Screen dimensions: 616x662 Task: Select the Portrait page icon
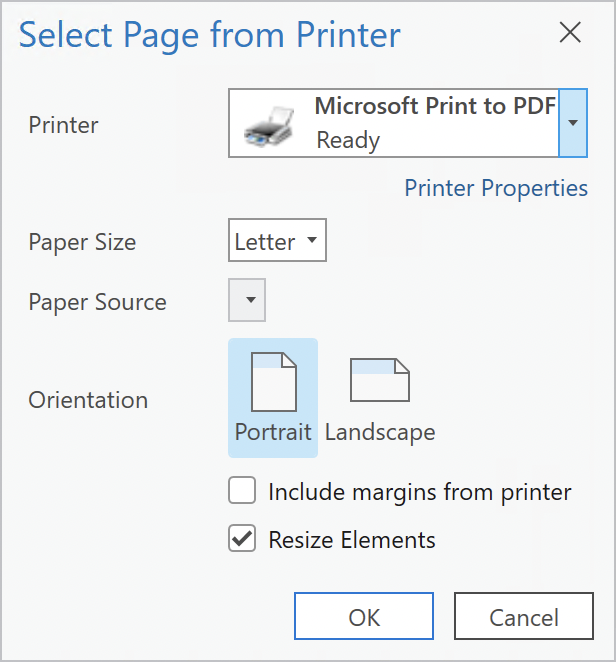(x=273, y=382)
